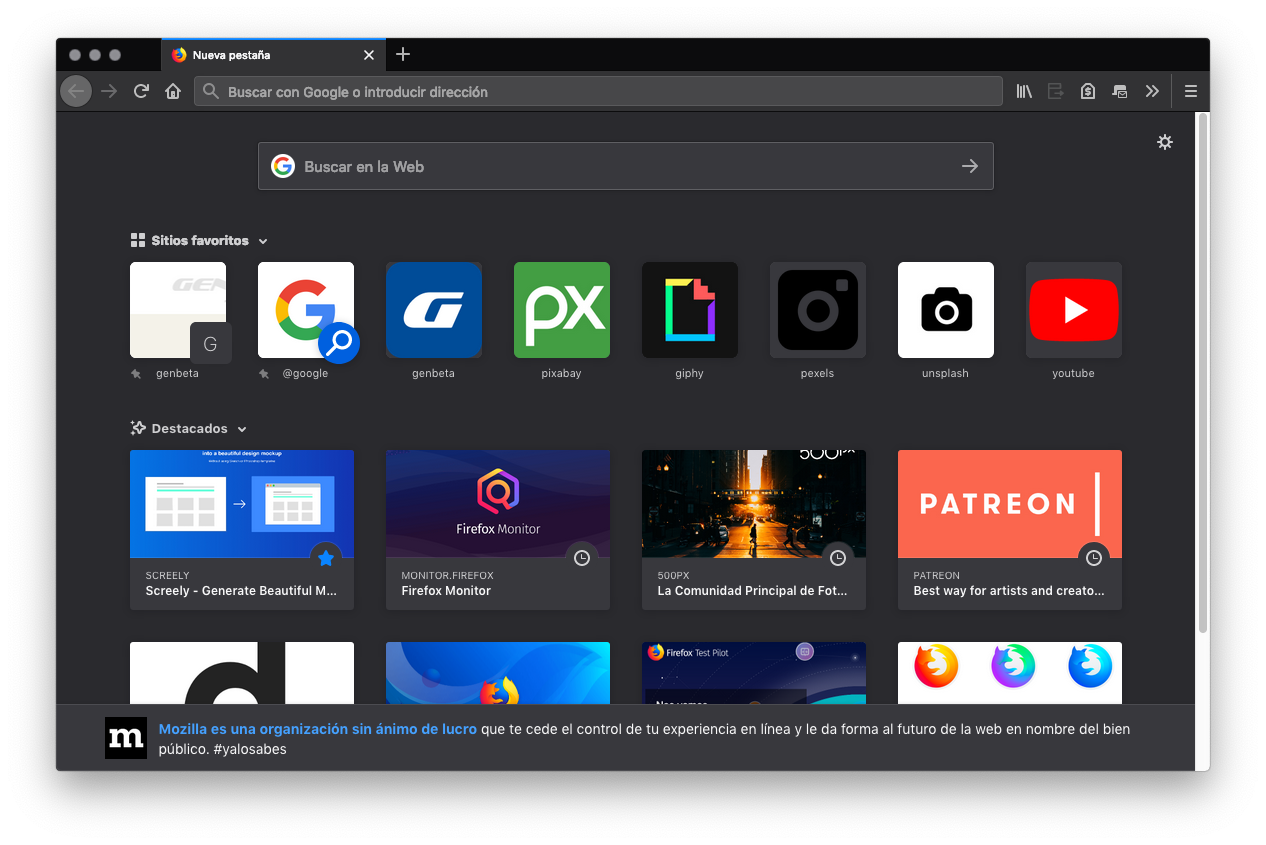The height and width of the screenshot is (845, 1266).
Task: Click the vertical page scrollbar
Action: [1202, 370]
